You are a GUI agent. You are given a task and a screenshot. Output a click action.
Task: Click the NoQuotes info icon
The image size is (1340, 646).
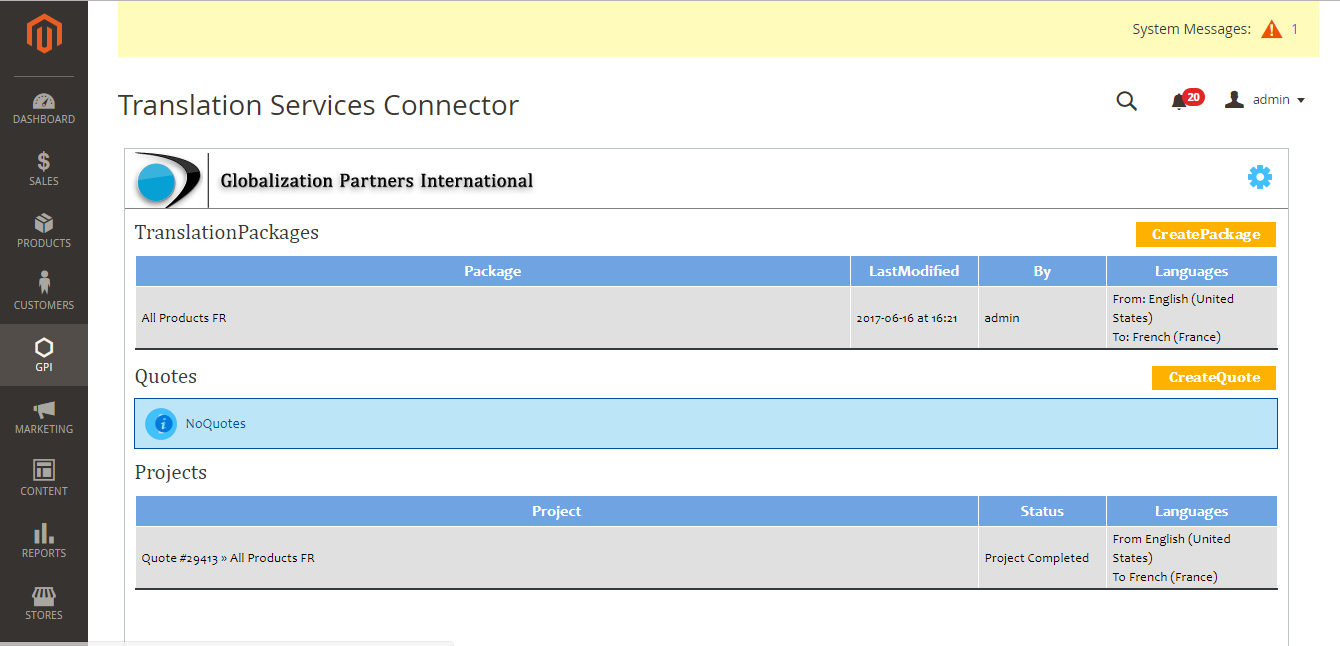161,424
